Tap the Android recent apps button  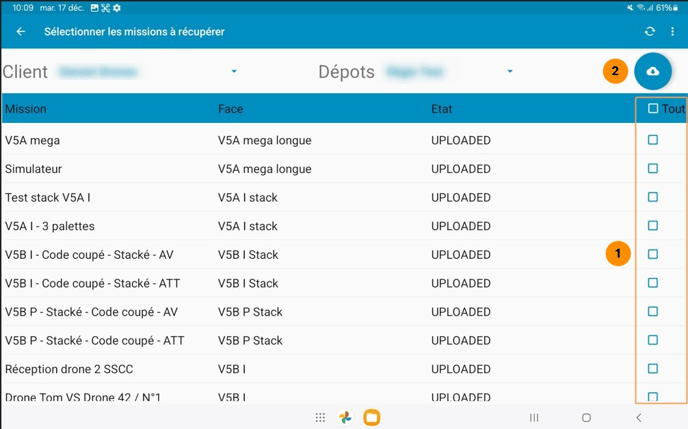(534, 417)
